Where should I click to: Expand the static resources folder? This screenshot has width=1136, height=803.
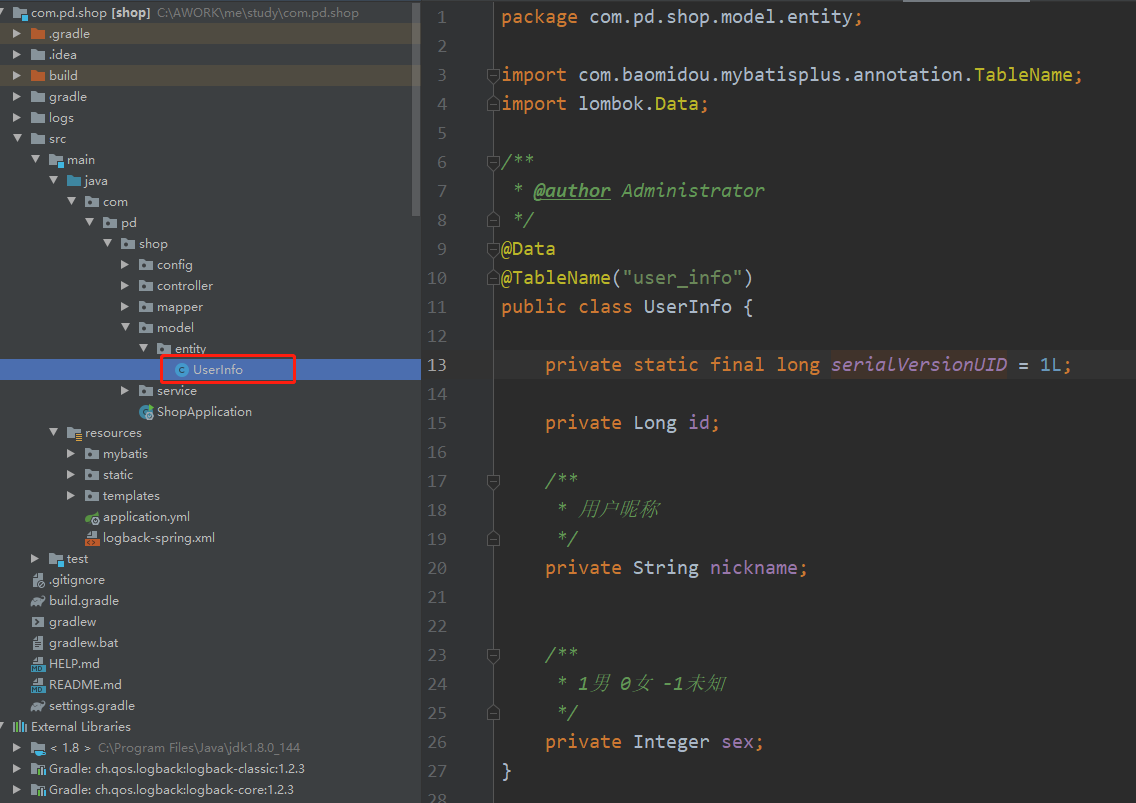click(70, 475)
